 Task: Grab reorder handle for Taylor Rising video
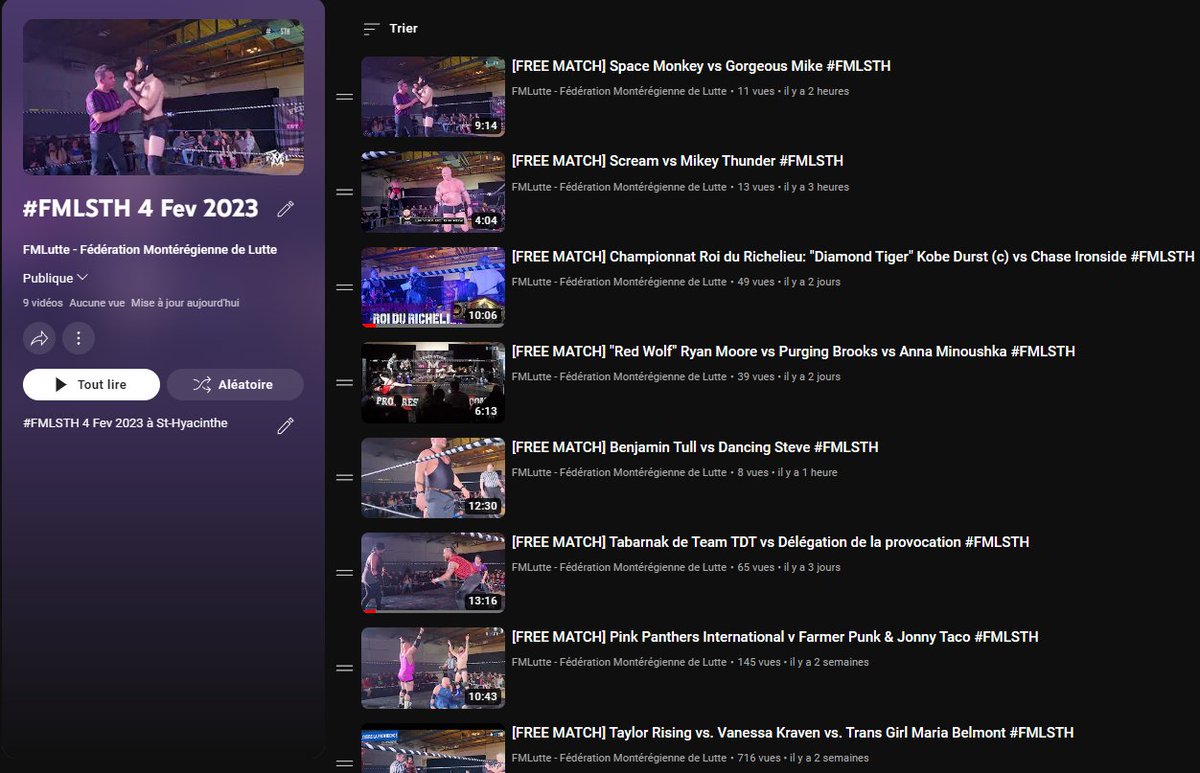(x=344, y=763)
